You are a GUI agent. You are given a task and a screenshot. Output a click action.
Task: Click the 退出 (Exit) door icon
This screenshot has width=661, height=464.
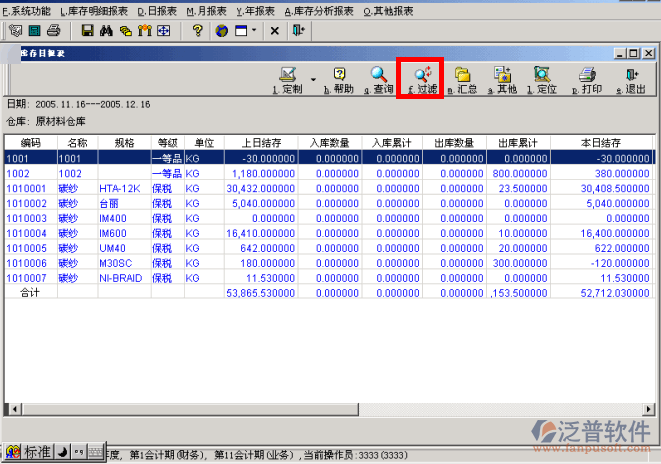(630, 79)
